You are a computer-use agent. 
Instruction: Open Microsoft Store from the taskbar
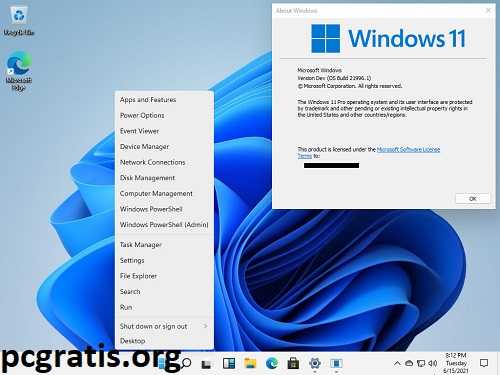point(293,363)
